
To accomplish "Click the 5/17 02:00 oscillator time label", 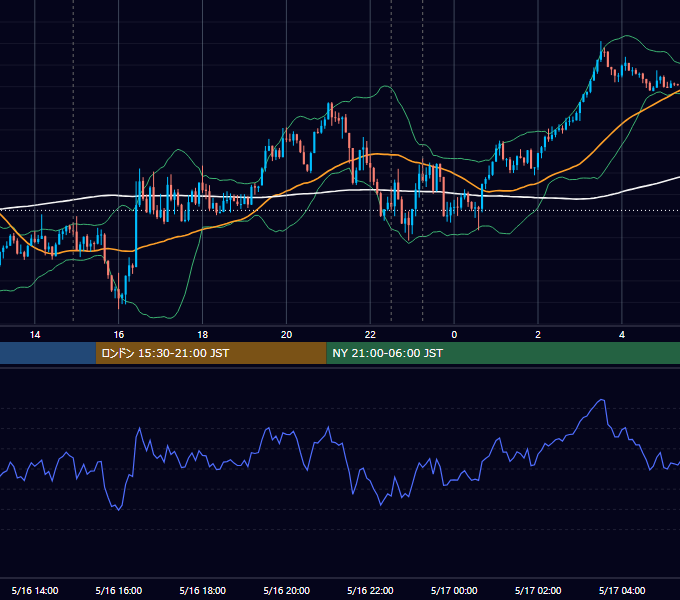I will tap(538, 590).
